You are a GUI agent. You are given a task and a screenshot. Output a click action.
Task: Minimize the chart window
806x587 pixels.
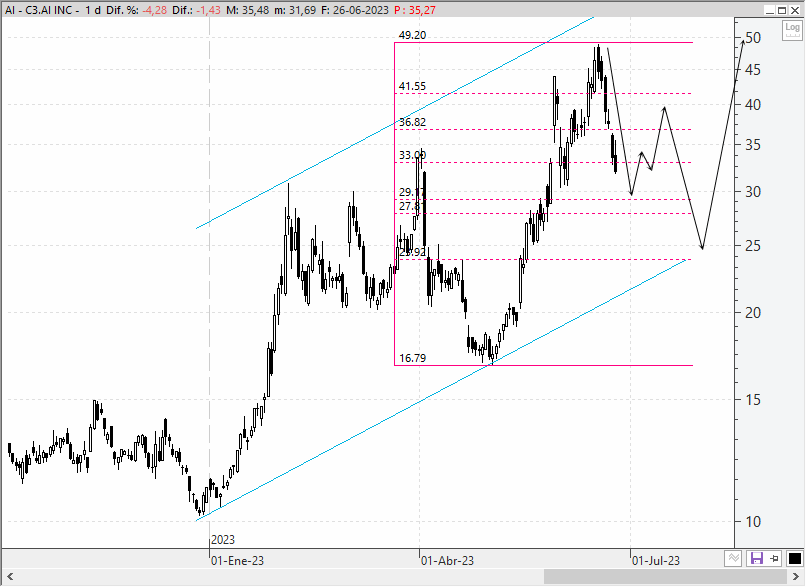tap(770, 10)
